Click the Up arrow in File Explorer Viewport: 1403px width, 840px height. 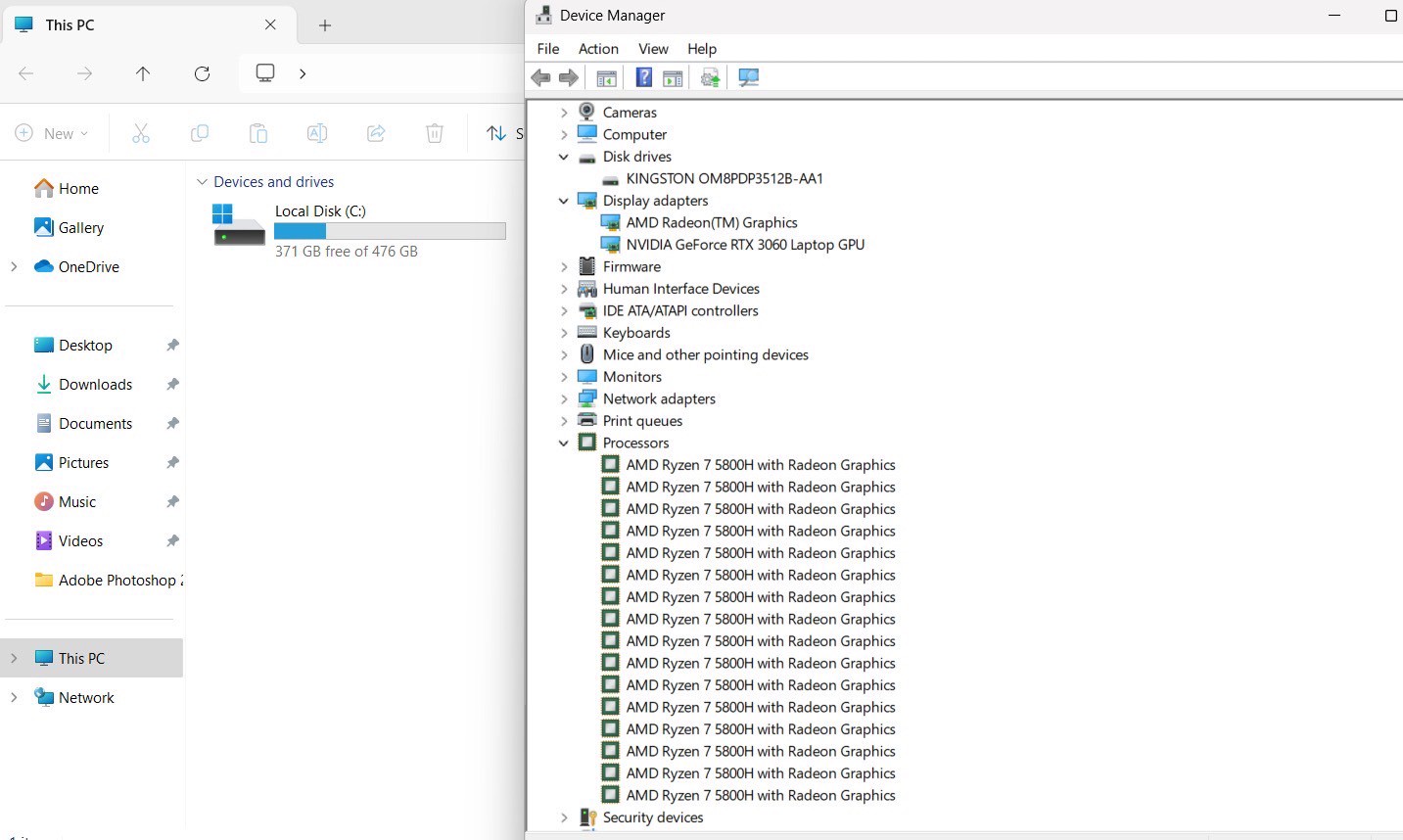[x=143, y=73]
